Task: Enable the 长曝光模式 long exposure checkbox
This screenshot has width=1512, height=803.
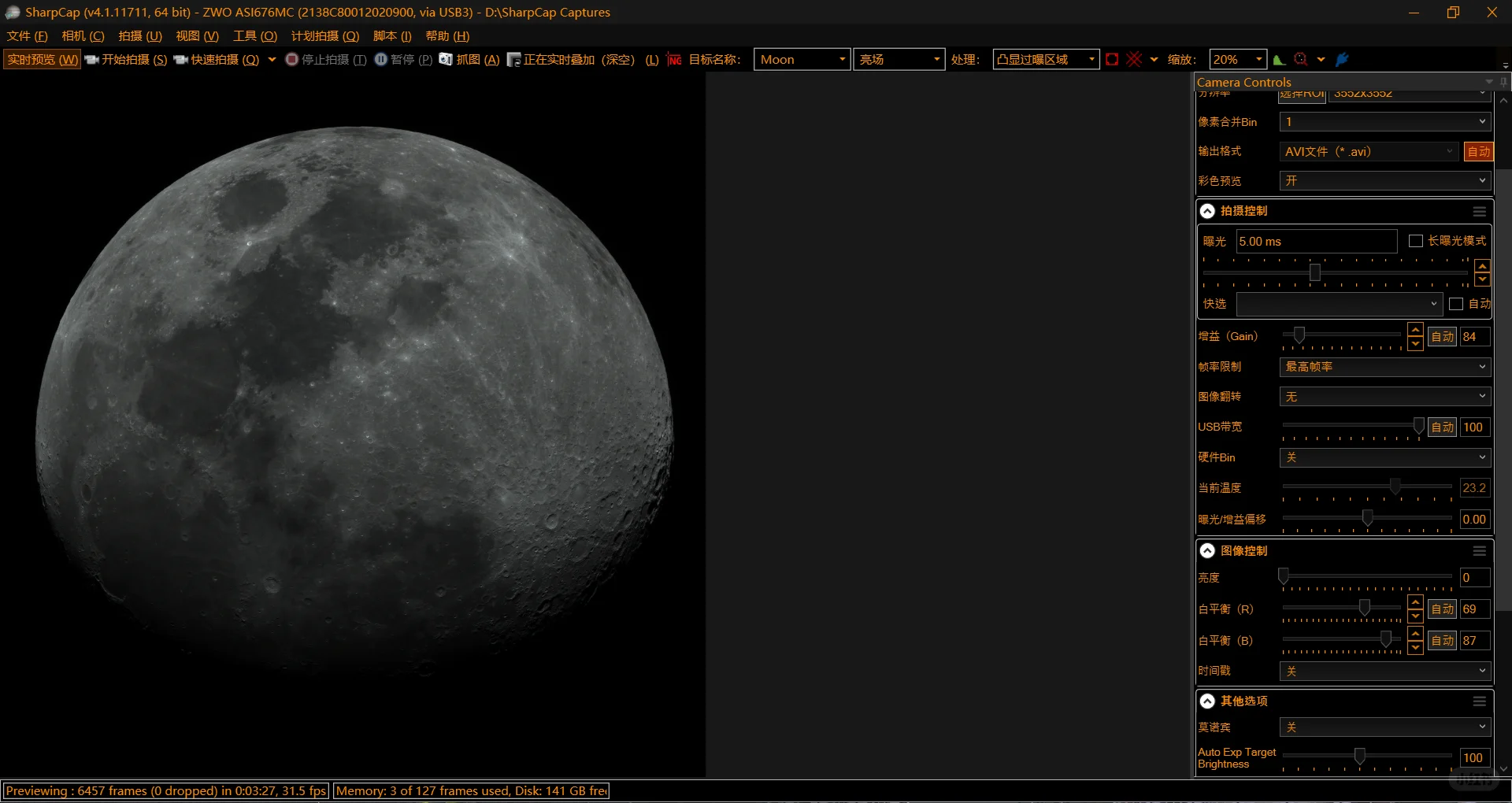Action: (1416, 241)
